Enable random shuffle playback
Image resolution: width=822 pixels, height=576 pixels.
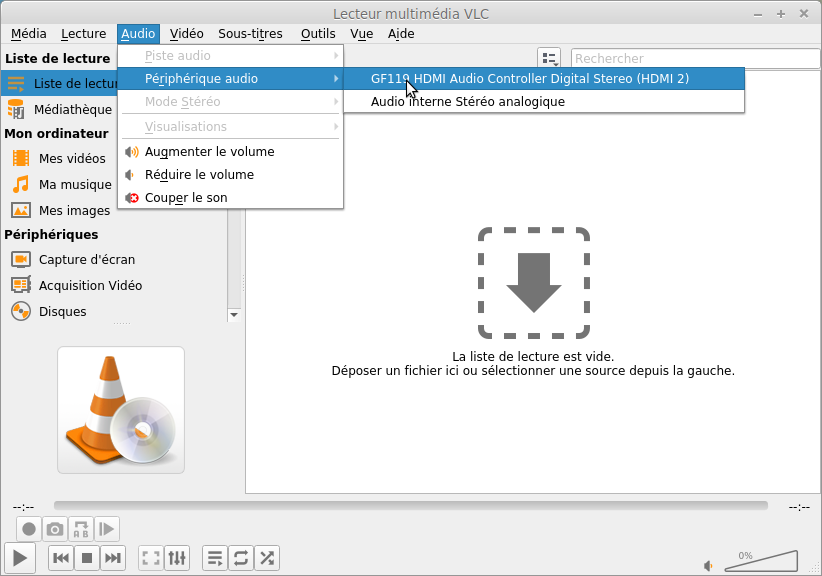pyautogui.click(x=267, y=558)
